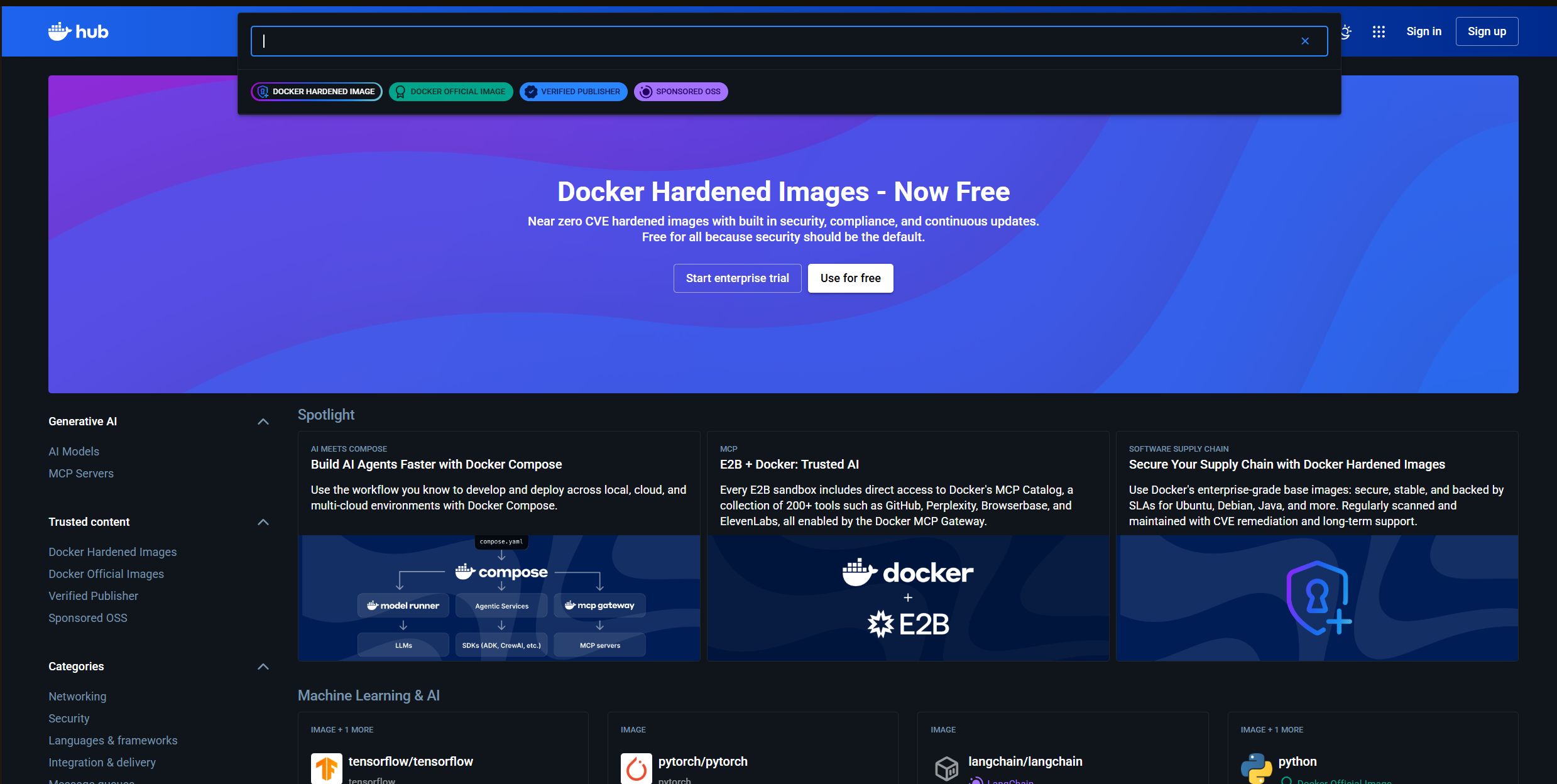Image resolution: width=1557 pixels, height=784 pixels.
Task: Collapse the Trusted content section
Action: (x=263, y=522)
